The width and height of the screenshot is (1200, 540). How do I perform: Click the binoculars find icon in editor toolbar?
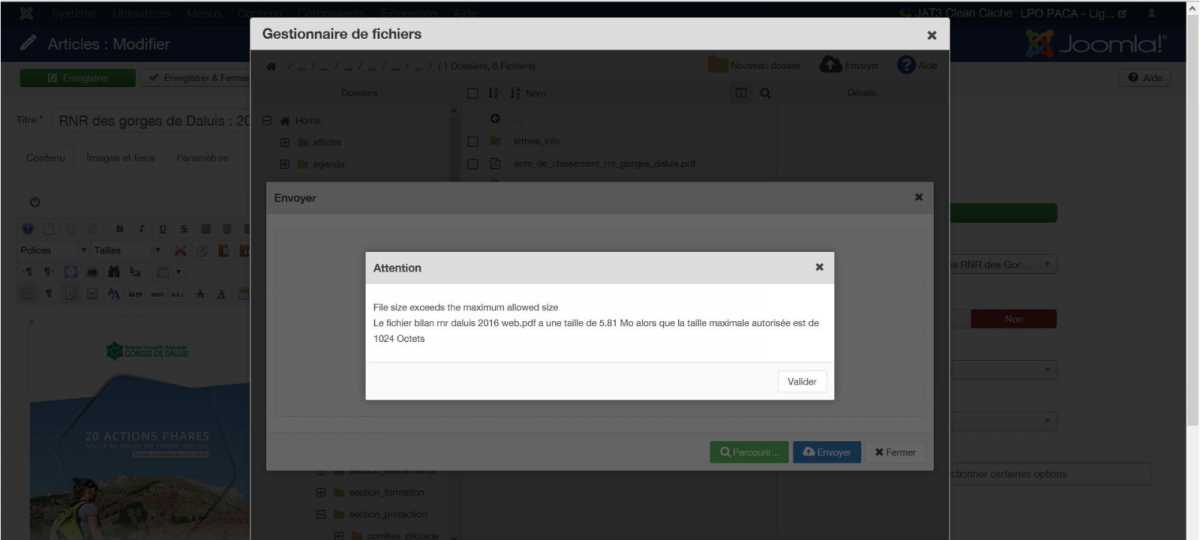click(114, 271)
